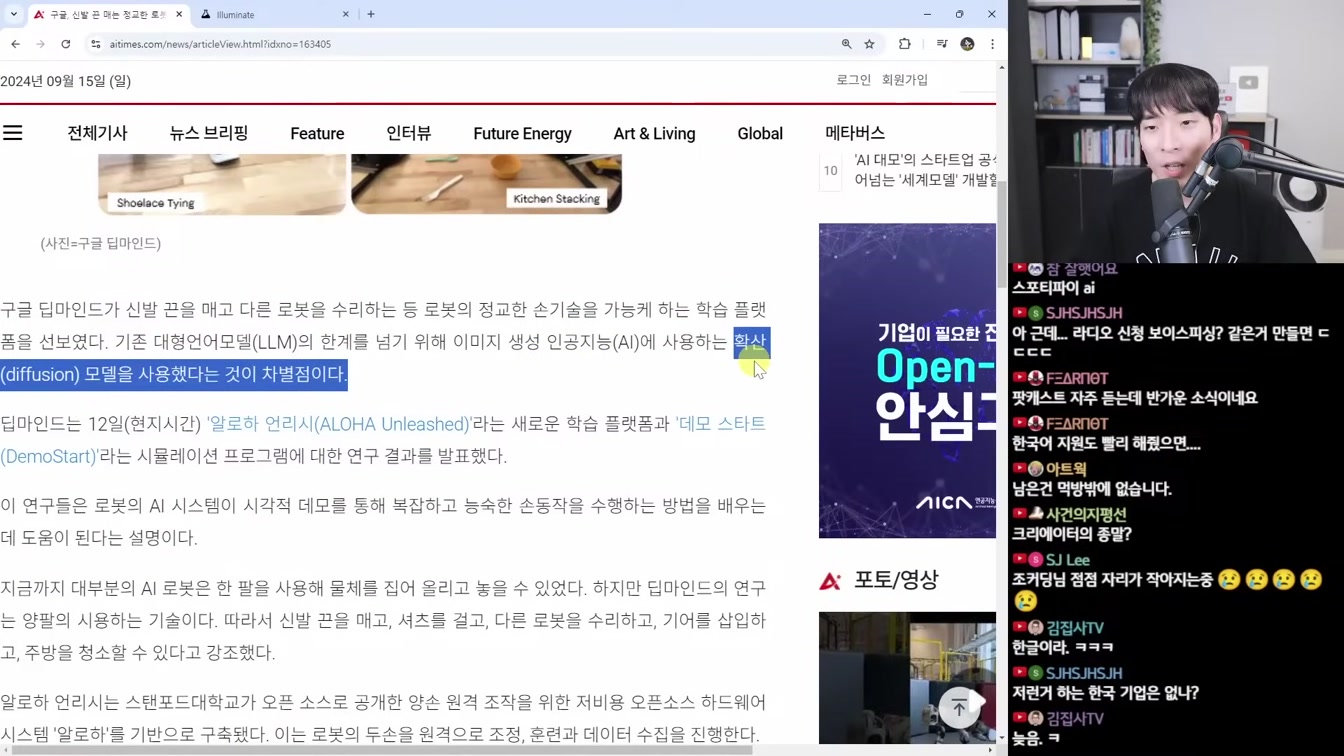Open the tab search dropdown arrow

click(x=14, y=15)
